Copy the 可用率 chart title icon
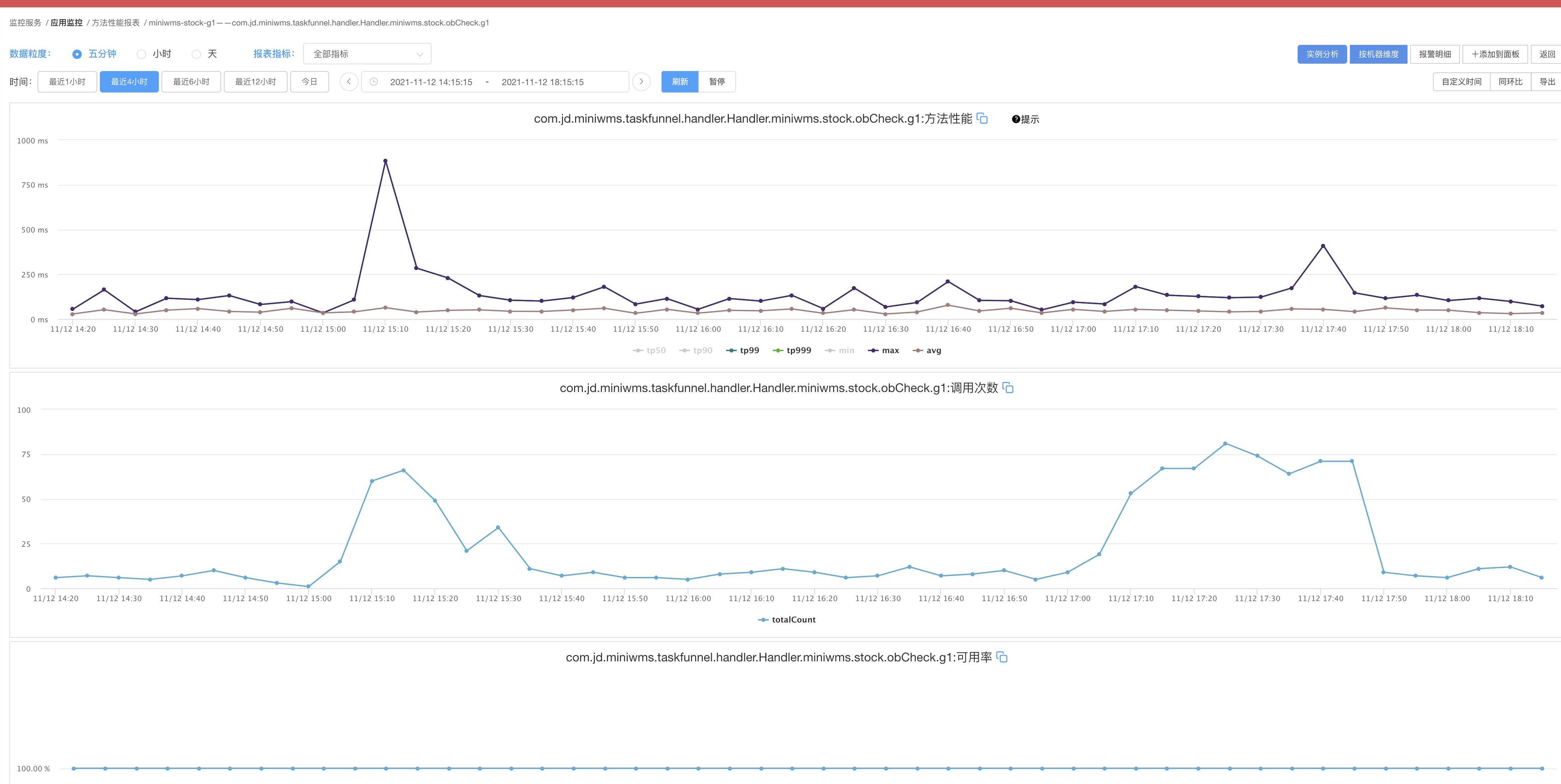 pos(1002,657)
